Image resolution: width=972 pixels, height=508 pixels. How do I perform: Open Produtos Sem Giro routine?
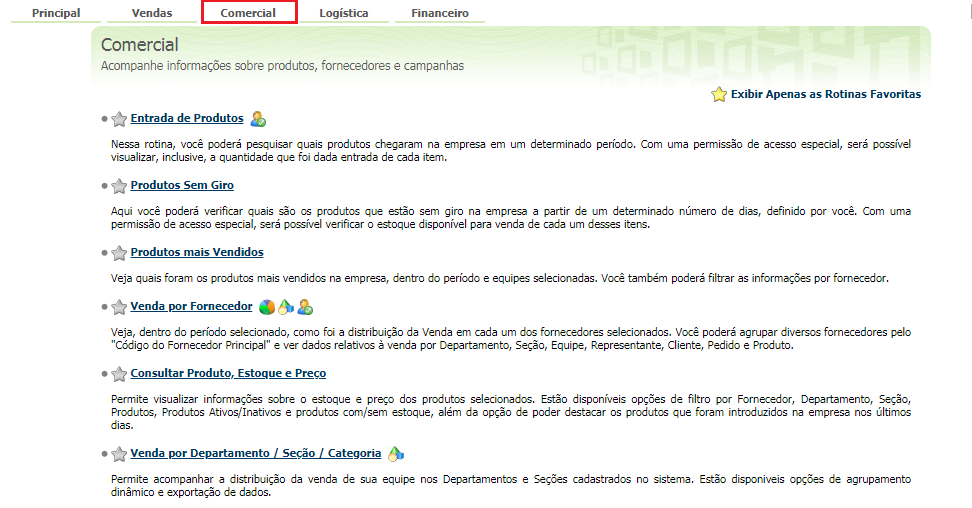[182, 185]
